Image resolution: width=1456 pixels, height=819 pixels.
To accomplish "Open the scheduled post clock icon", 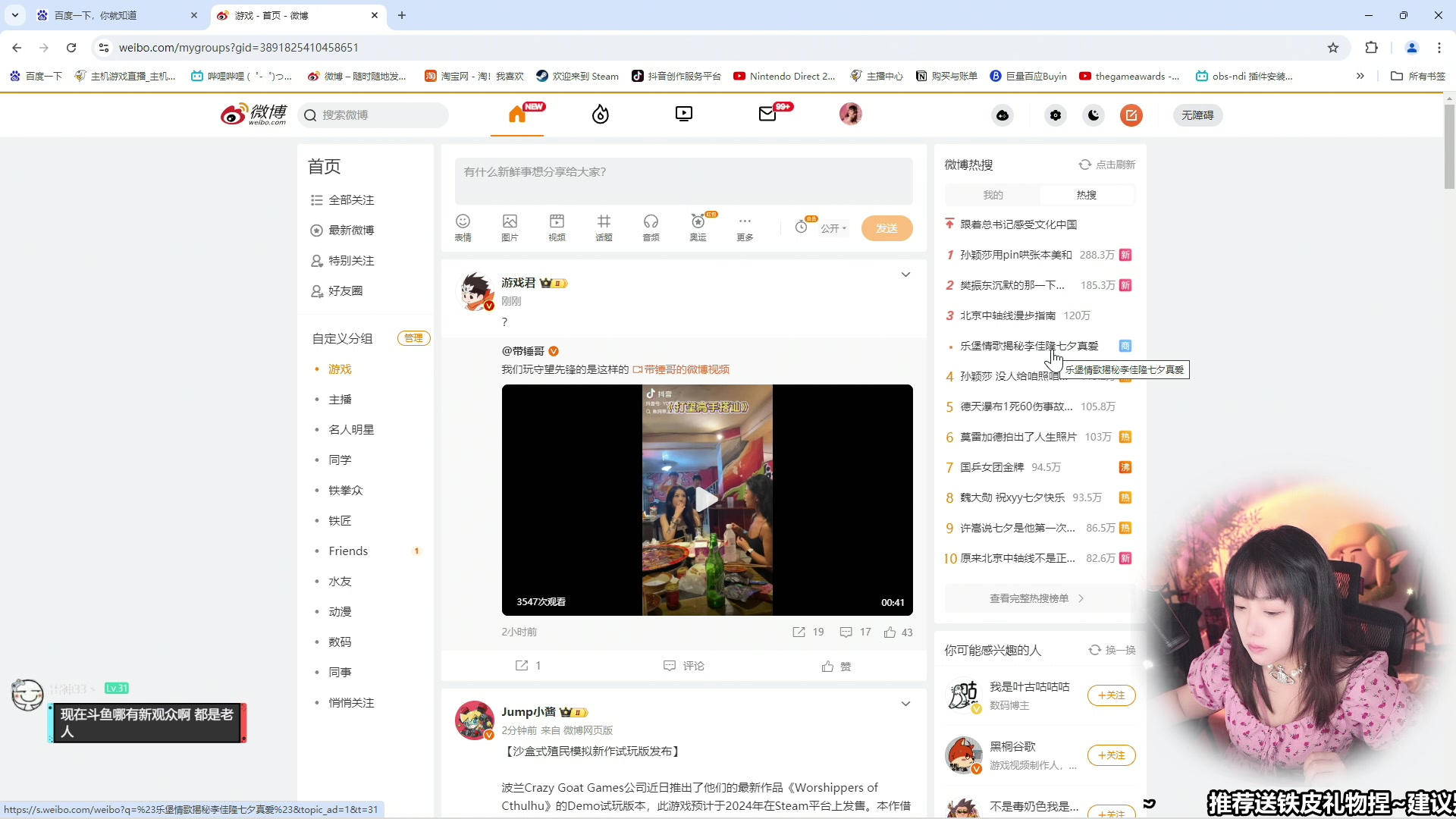I will 802,227.
